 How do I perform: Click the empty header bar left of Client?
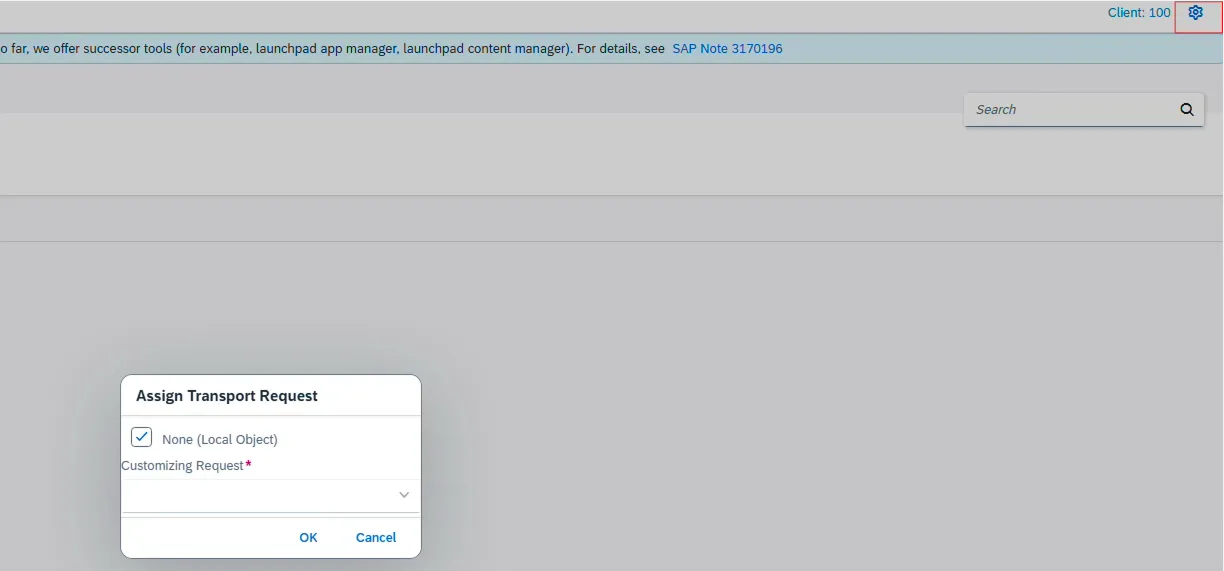(600, 14)
